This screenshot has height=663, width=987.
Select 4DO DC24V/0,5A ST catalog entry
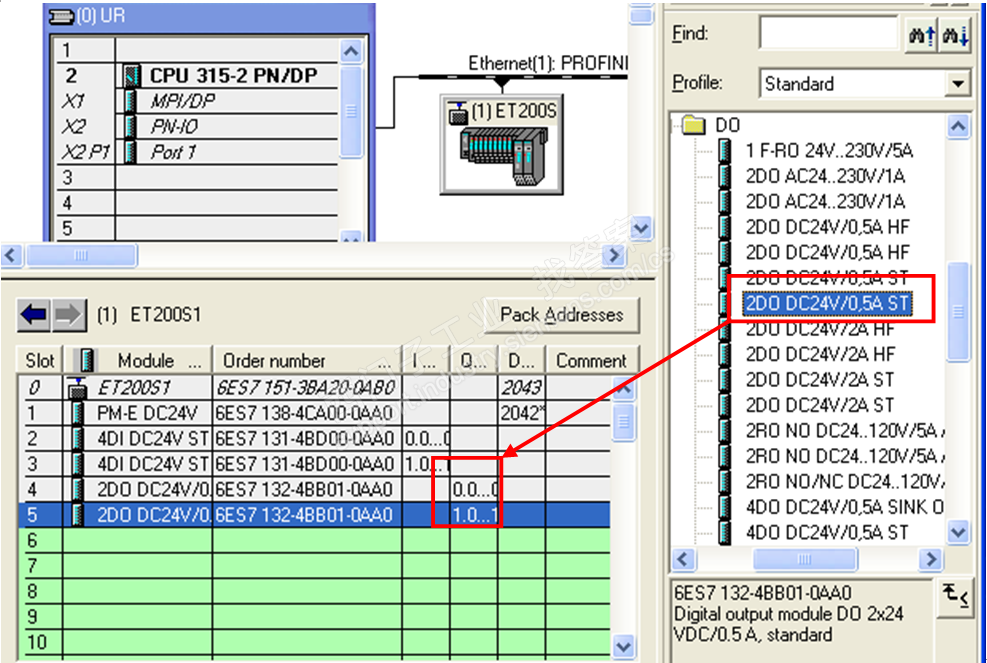[x=827, y=533]
